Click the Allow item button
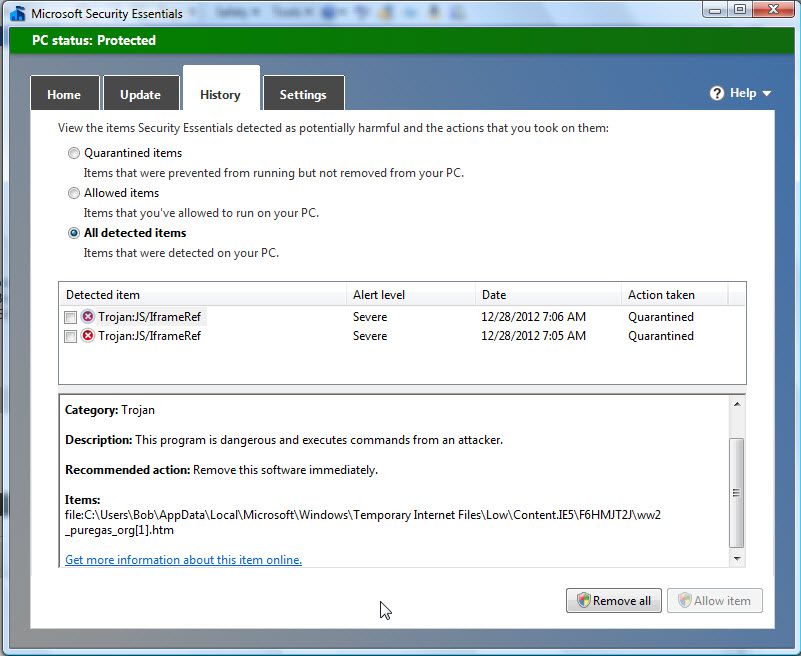This screenshot has height=656, width=801. click(715, 600)
